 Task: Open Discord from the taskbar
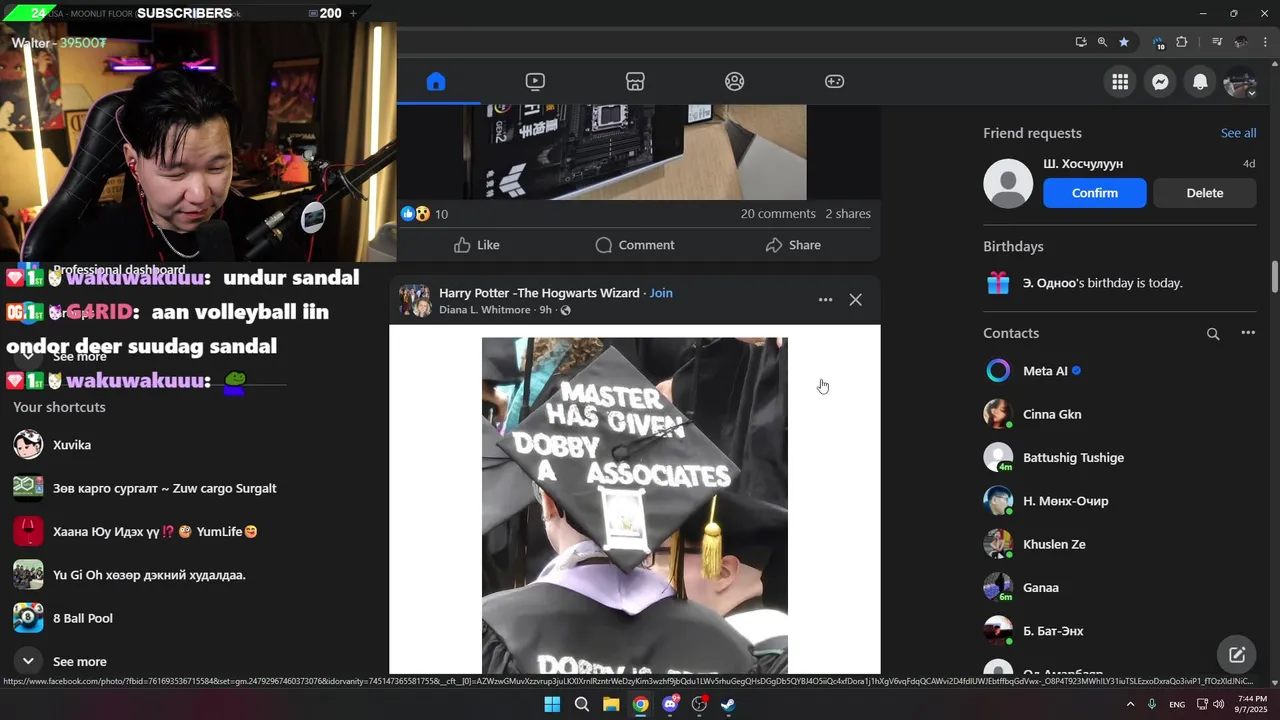coord(670,705)
